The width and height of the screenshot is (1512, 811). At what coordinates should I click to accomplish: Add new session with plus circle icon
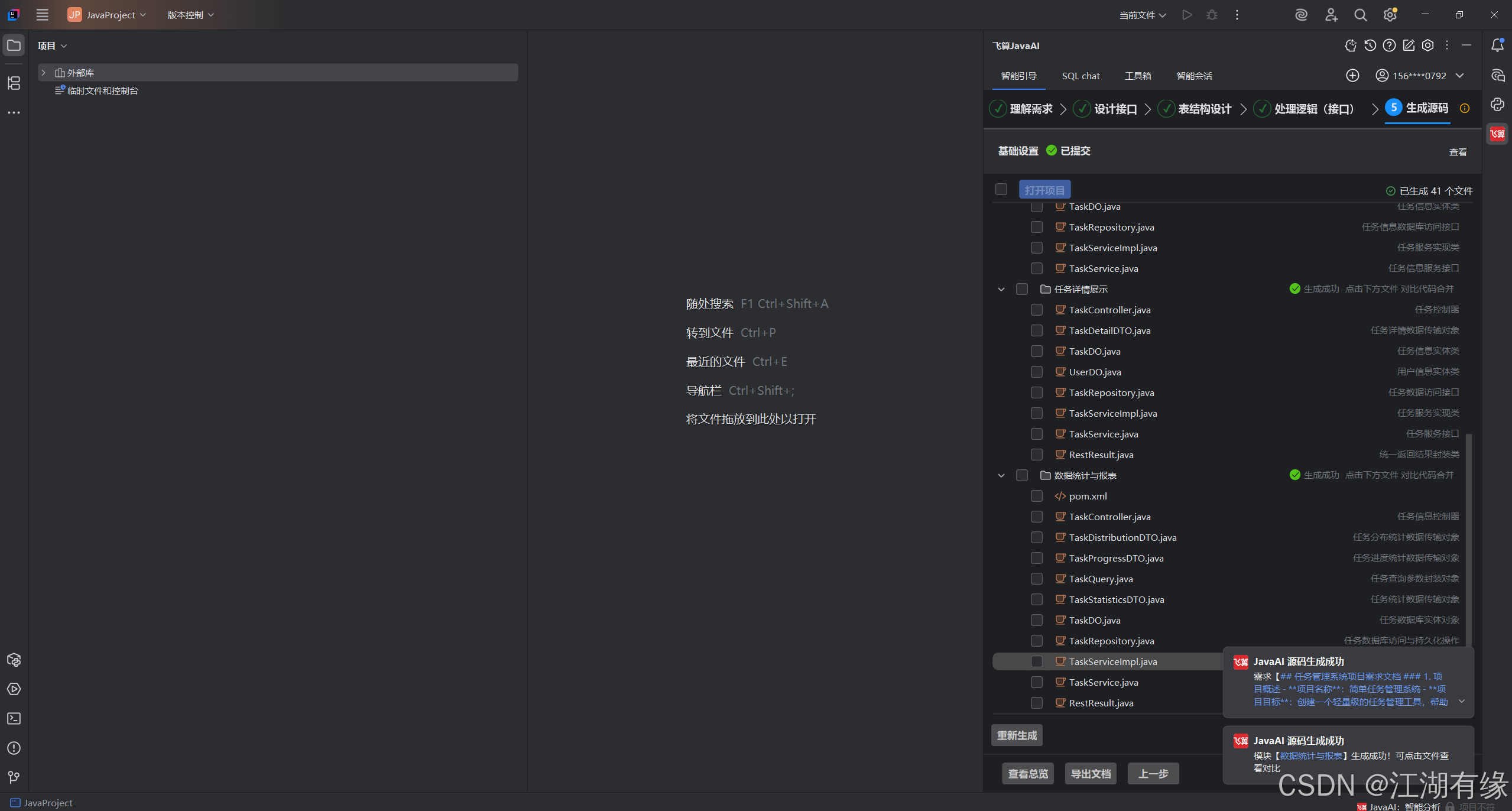pyautogui.click(x=1352, y=76)
